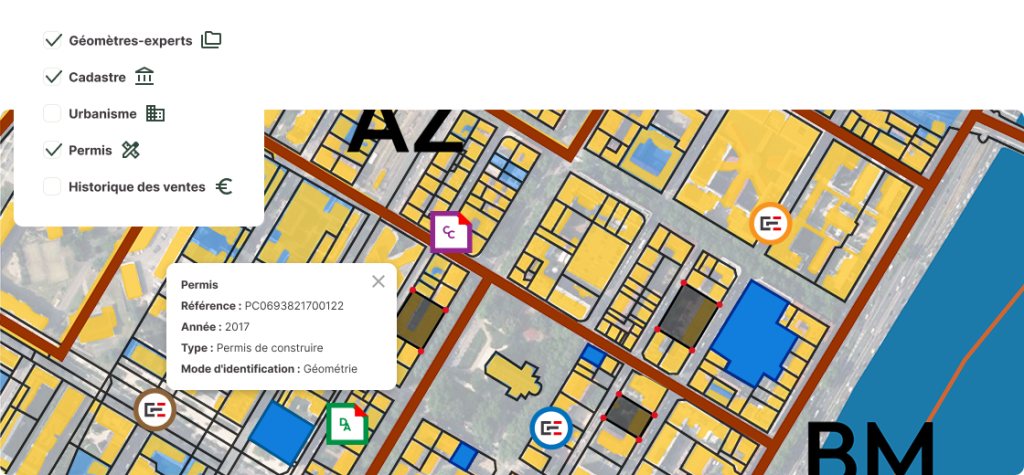Click the Historique des ventes label
1024x475 pixels.
pyautogui.click(x=137, y=187)
